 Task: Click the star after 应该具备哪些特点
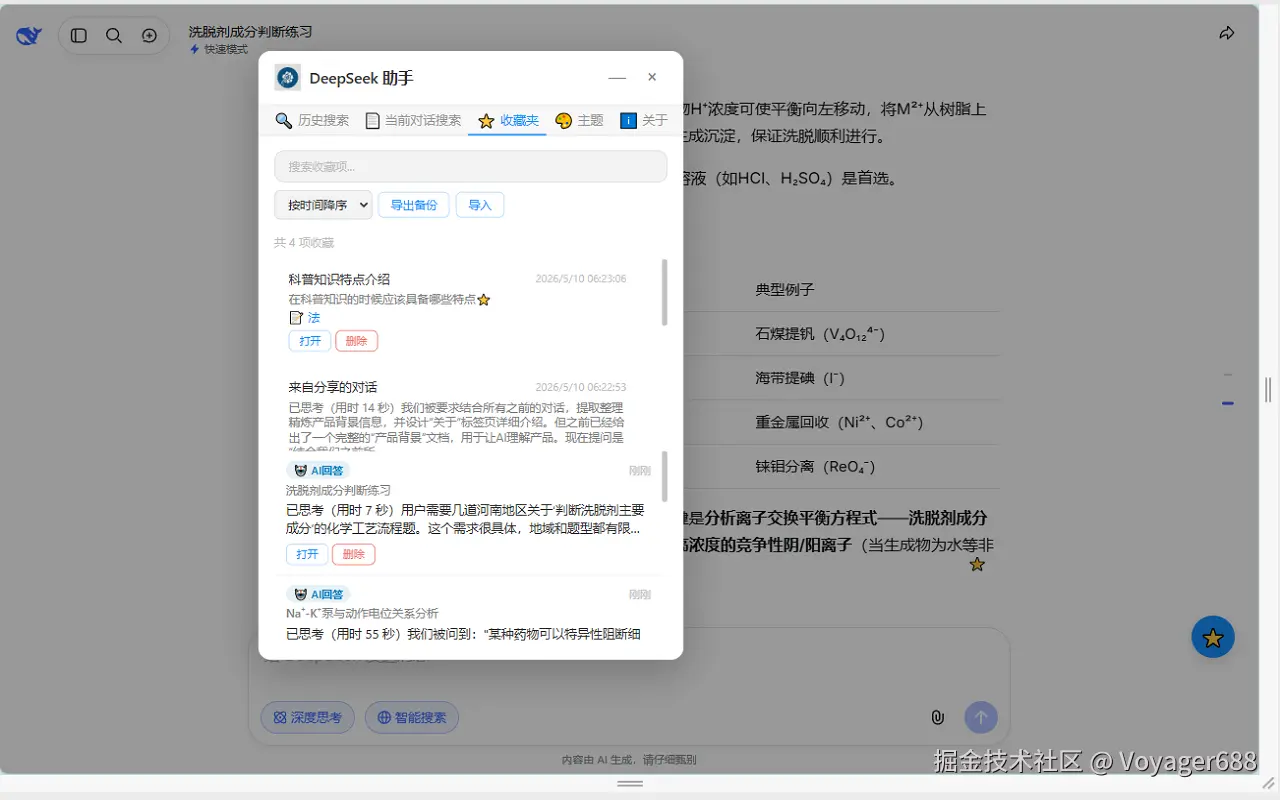483,299
